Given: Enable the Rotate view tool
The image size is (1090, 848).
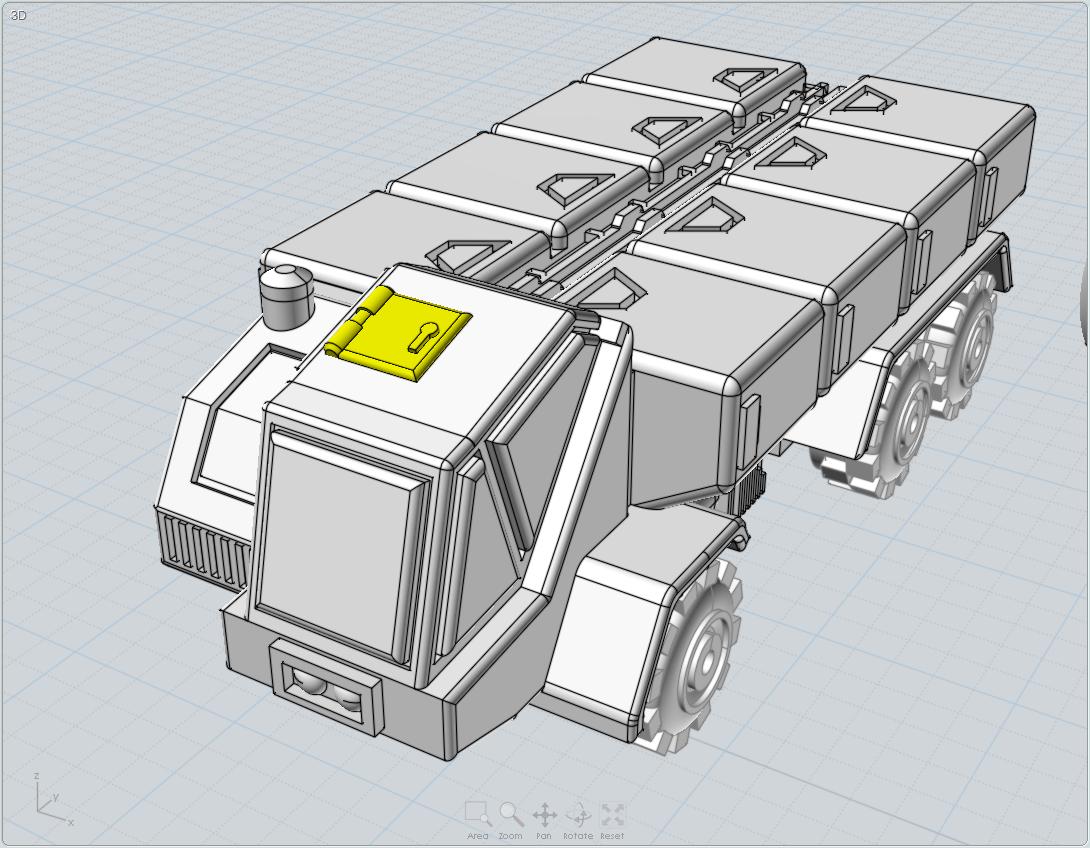Looking at the screenshot, I should (578, 814).
